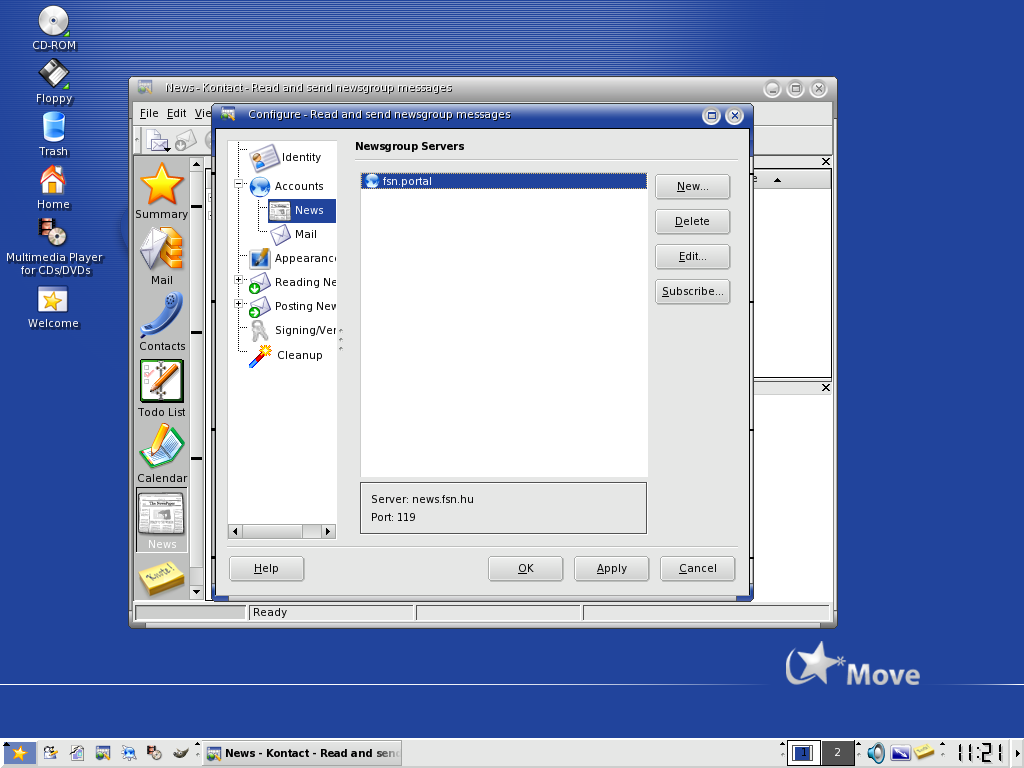The width and height of the screenshot is (1024, 768).
Task: Click the grayed envelope download toolbar icon in Kontact
Action: click(185, 140)
